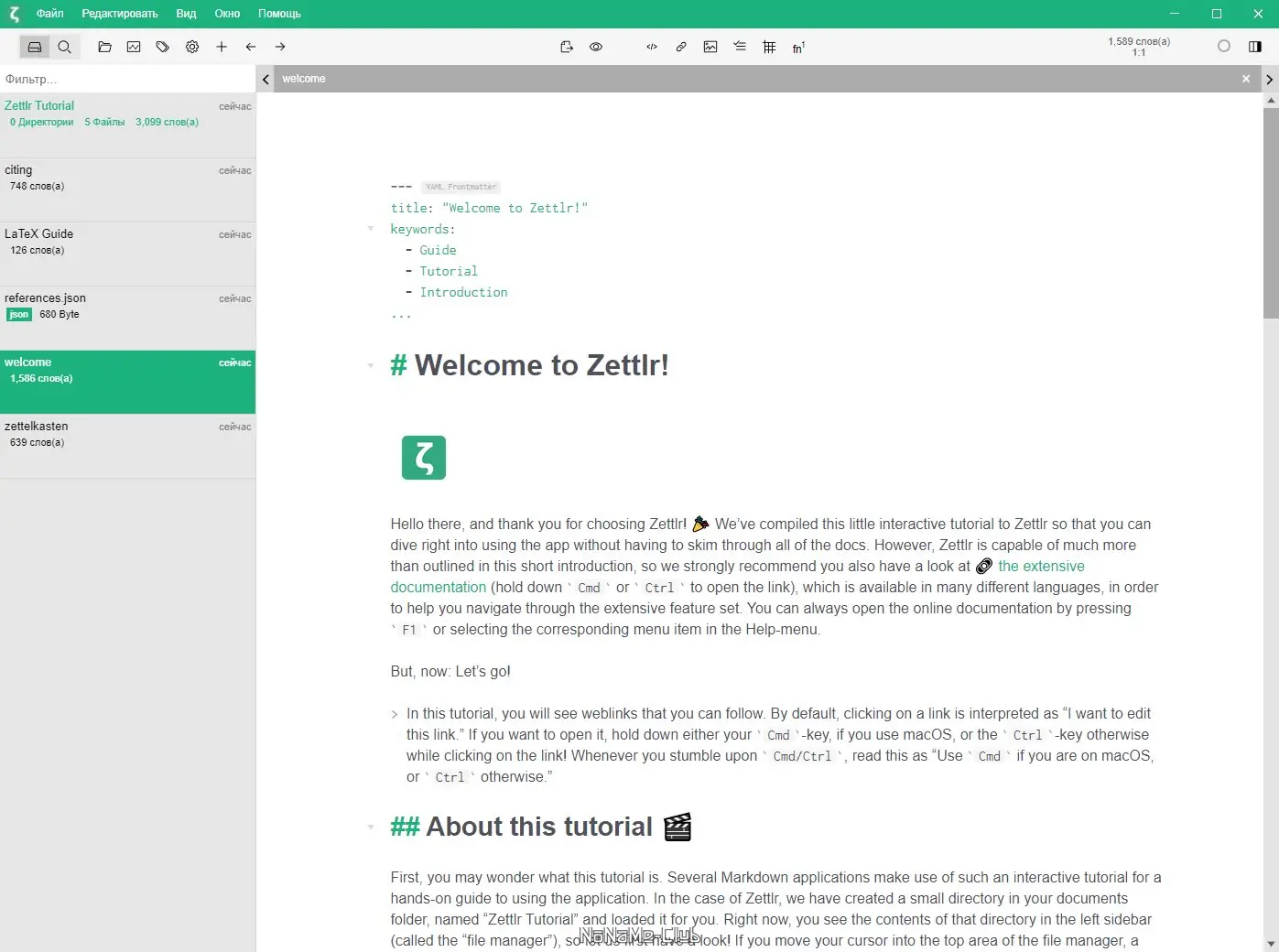This screenshot has width=1279, height=952.
Task: Toggle the sidebar panel icon
Action: (1255, 47)
